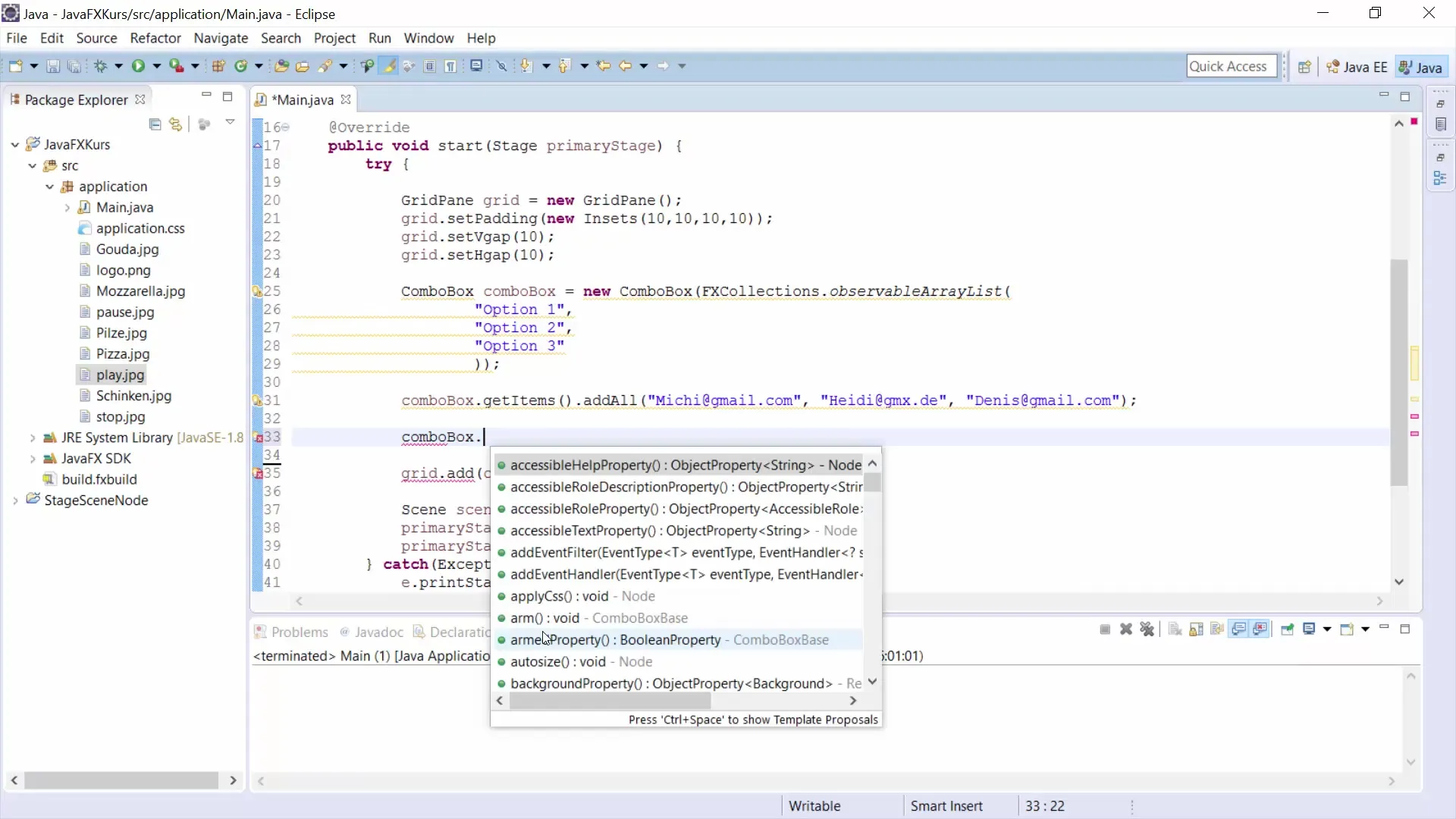
Task: Click the Run Last Tool icon with red toolbox
Action: [x=176, y=66]
